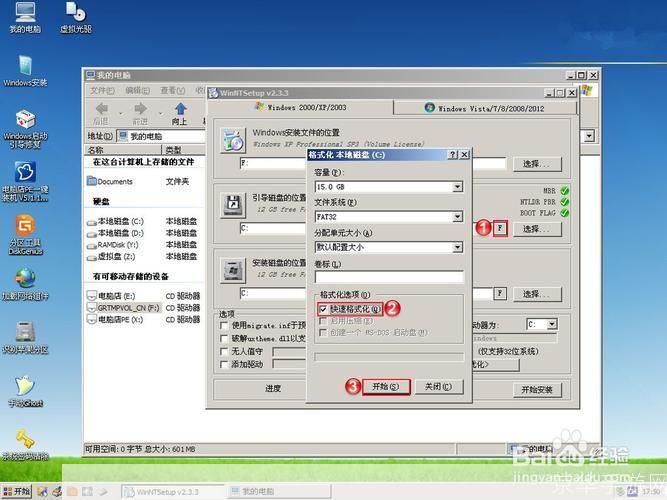Select 电脑店PE (X:) CD drive

point(115,319)
